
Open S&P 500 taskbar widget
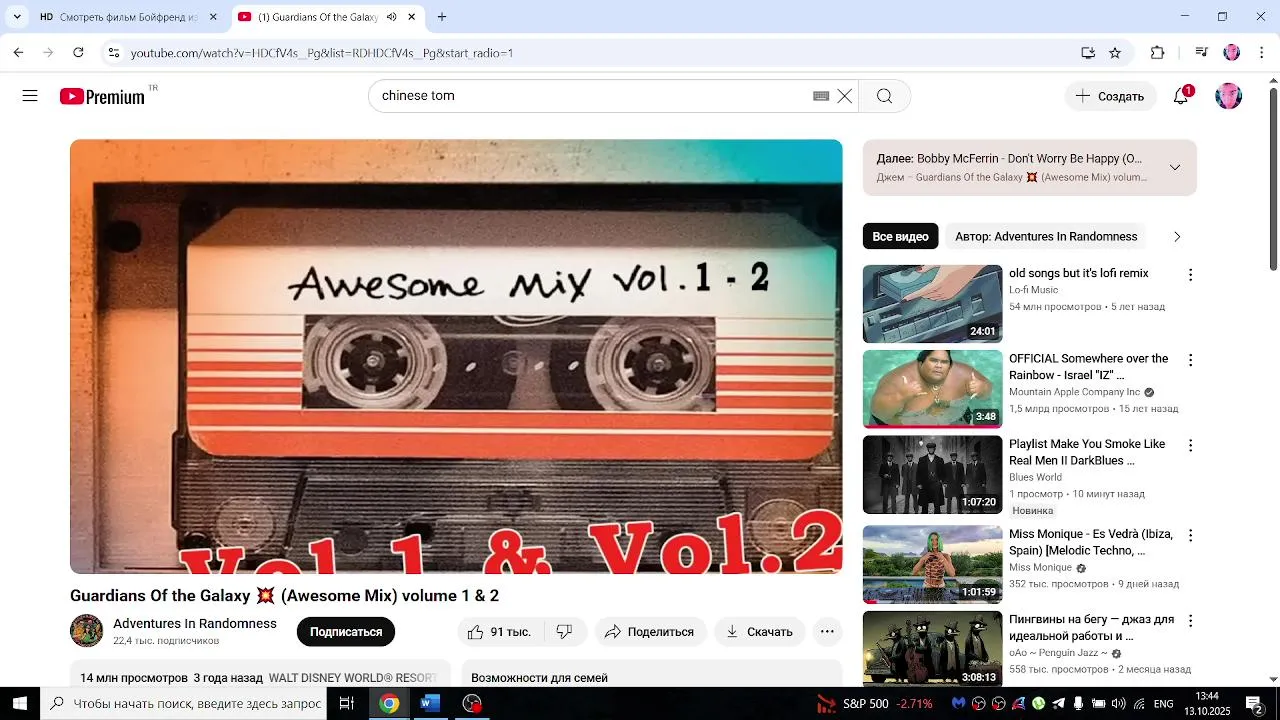click(875, 704)
